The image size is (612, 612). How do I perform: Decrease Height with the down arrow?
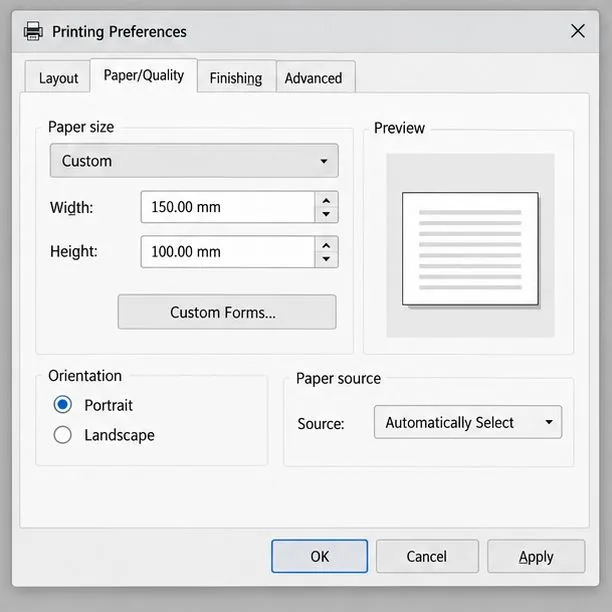click(x=326, y=259)
